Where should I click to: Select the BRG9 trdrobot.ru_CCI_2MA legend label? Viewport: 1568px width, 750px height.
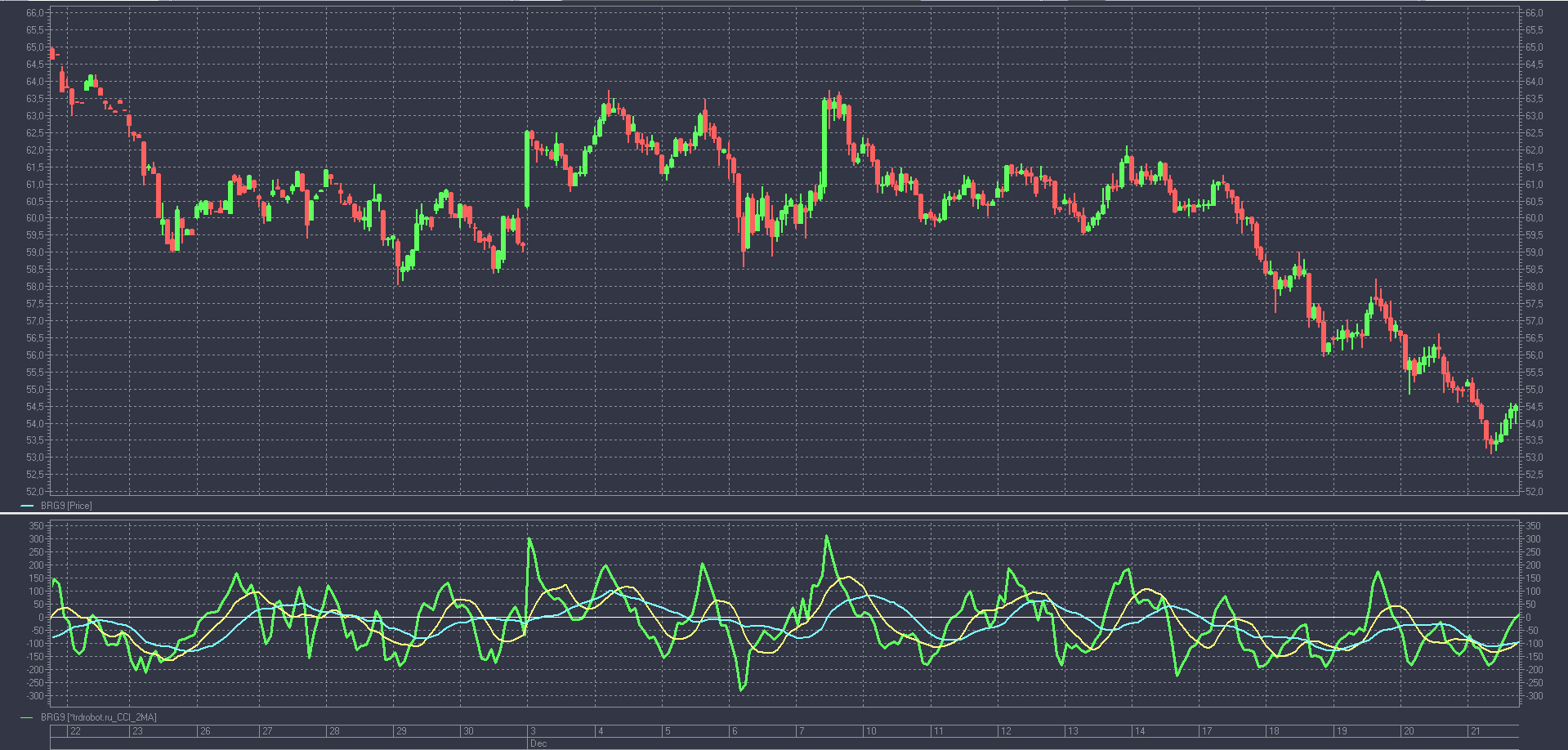[x=98, y=717]
